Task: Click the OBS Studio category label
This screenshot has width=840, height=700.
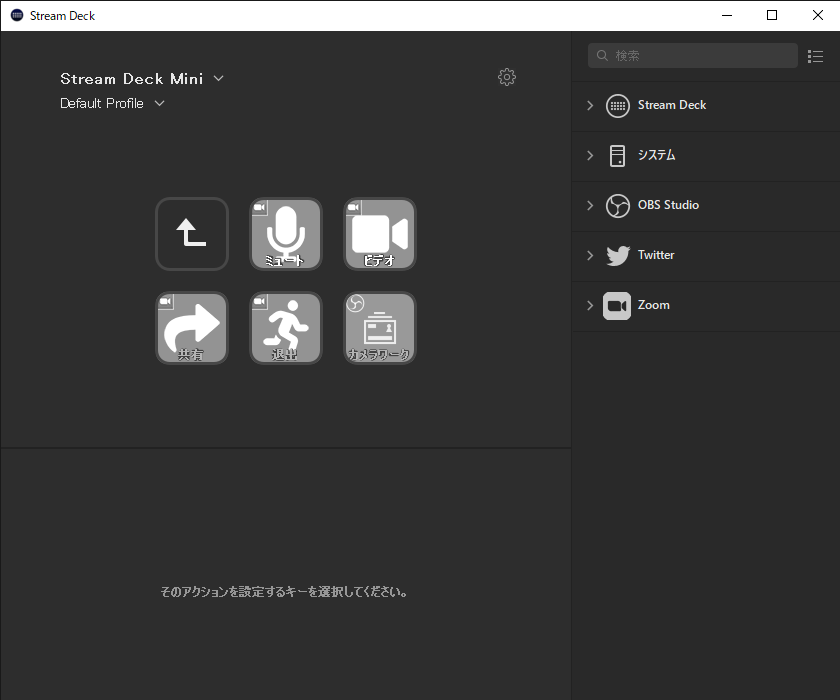Action: [668, 205]
